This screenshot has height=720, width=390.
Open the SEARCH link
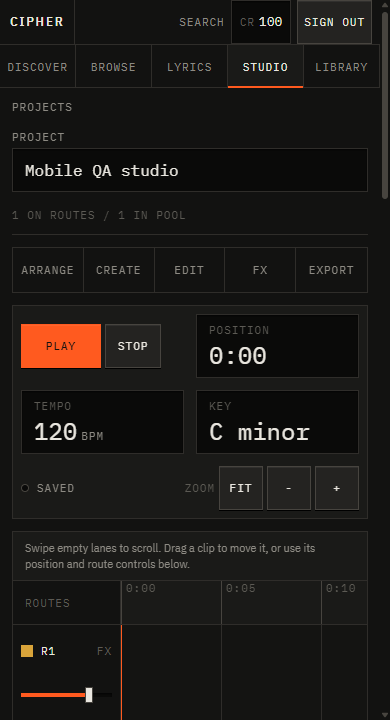pos(201,22)
